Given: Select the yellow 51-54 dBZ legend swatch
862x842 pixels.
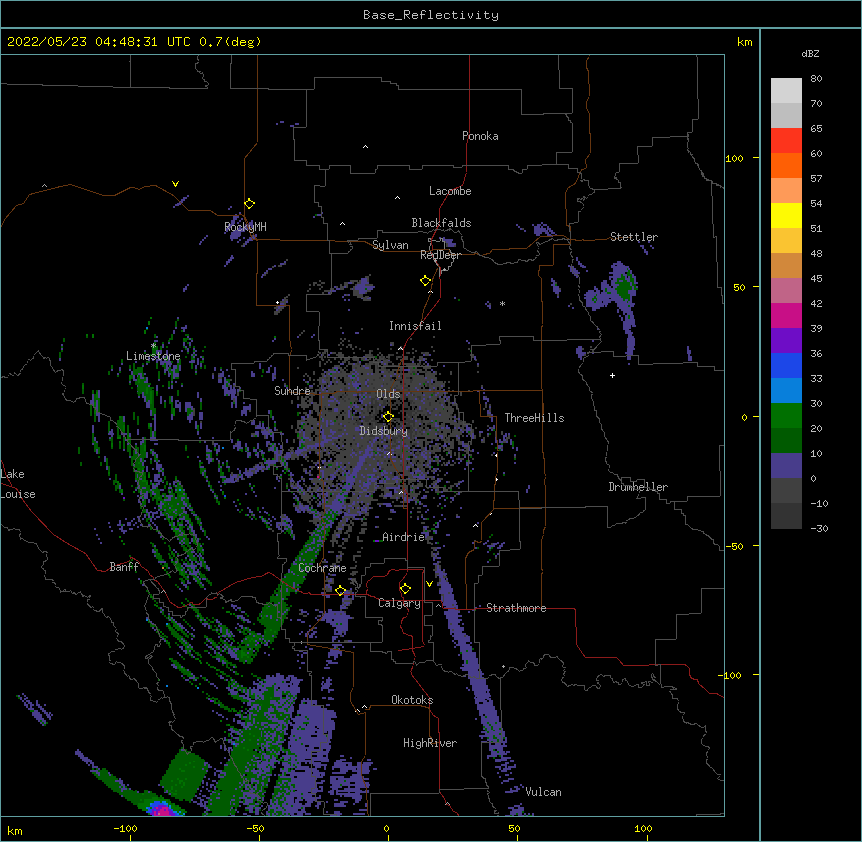Looking at the screenshot, I should click(786, 215).
